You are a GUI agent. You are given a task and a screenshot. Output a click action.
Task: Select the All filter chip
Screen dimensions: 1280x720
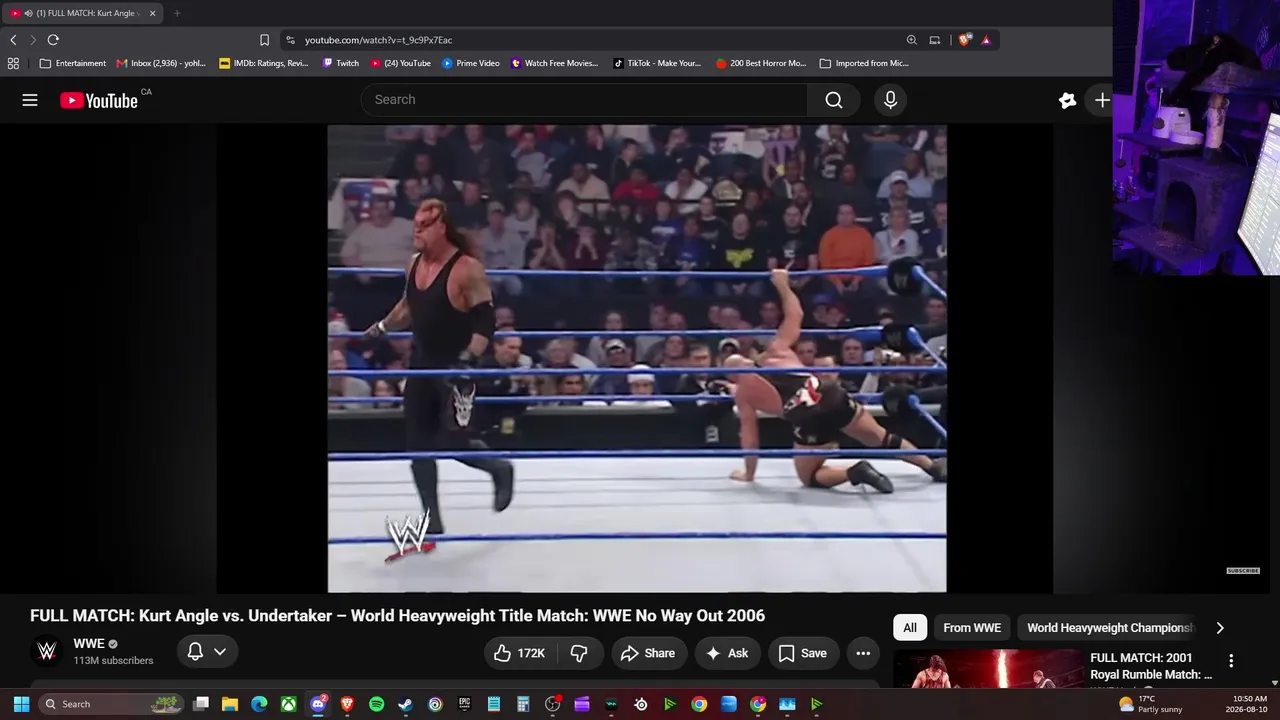pyautogui.click(x=910, y=628)
